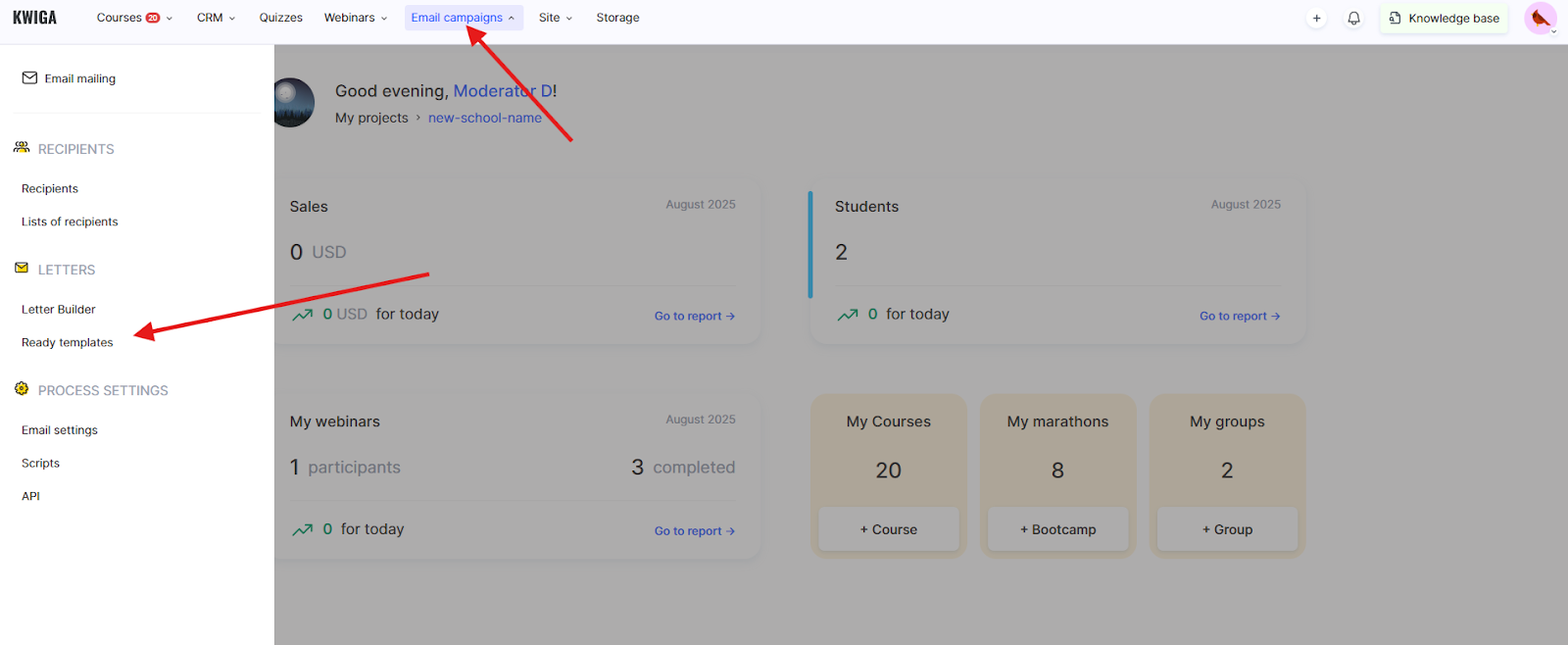The height and width of the screenshot is (645, 1568).
Task: Open the Quizzes menu item
Action: (x=280, y=18)
